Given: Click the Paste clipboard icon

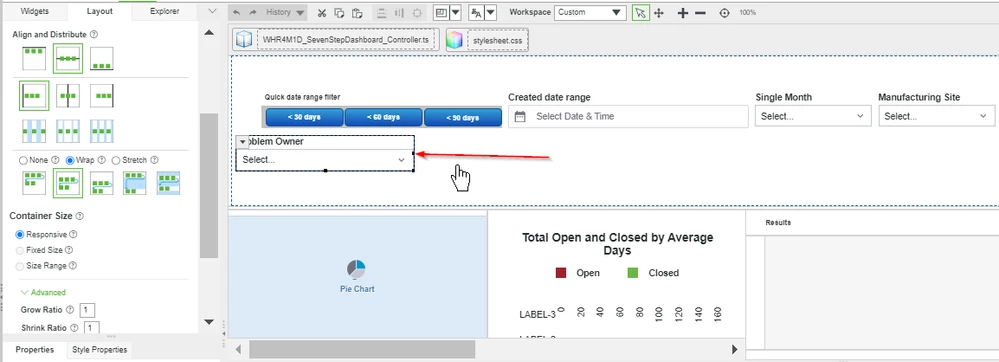Looking at the screenshot, I should pyautogui.click(x=357, y=12).
